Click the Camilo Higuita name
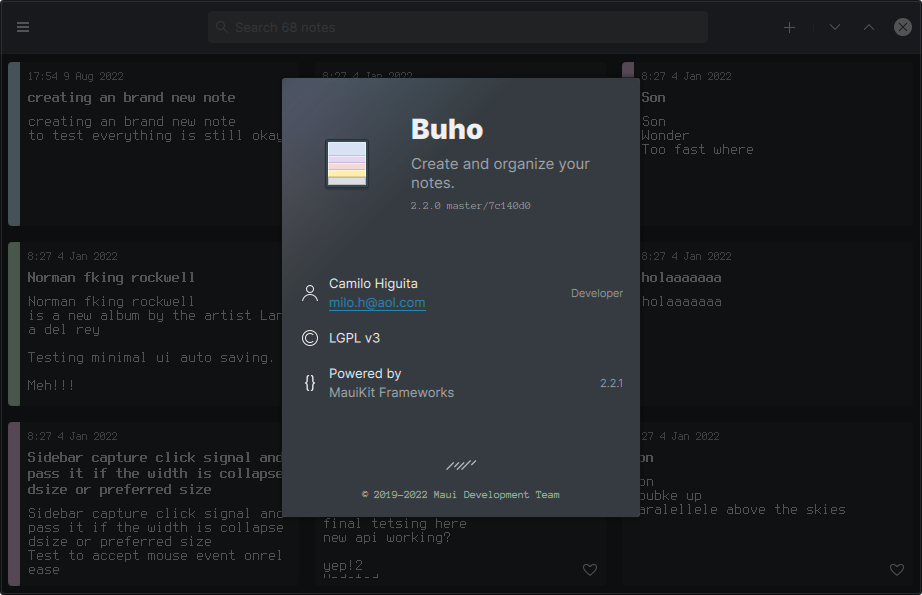This screenshot has height=595, width=922. click(373, 283)
